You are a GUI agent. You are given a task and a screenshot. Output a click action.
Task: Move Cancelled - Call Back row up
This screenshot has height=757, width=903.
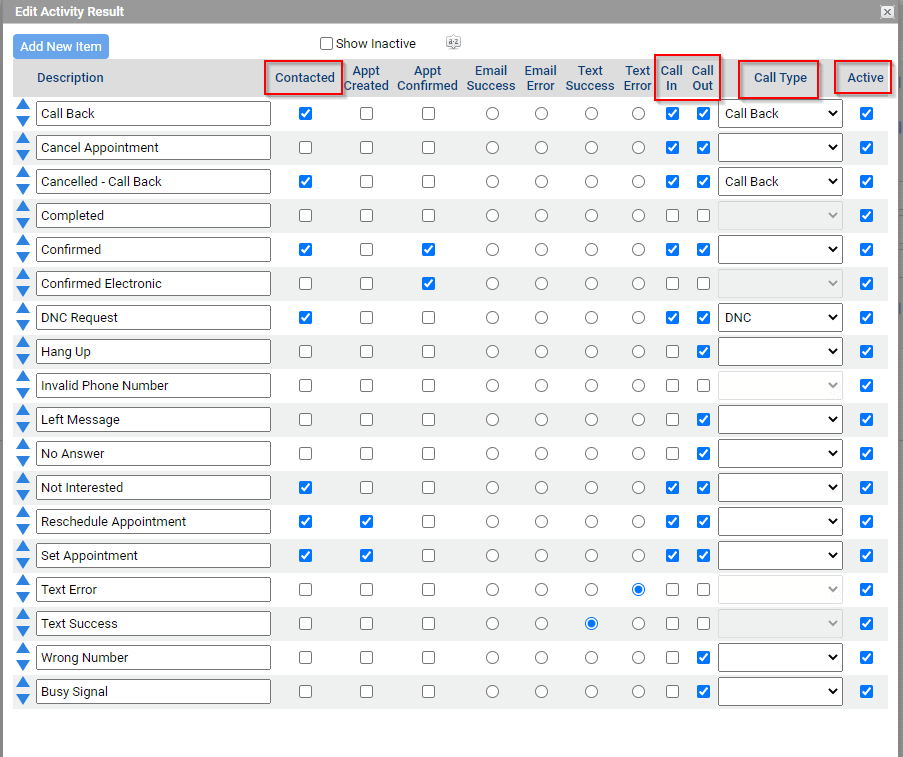click(x=23, y=173)
